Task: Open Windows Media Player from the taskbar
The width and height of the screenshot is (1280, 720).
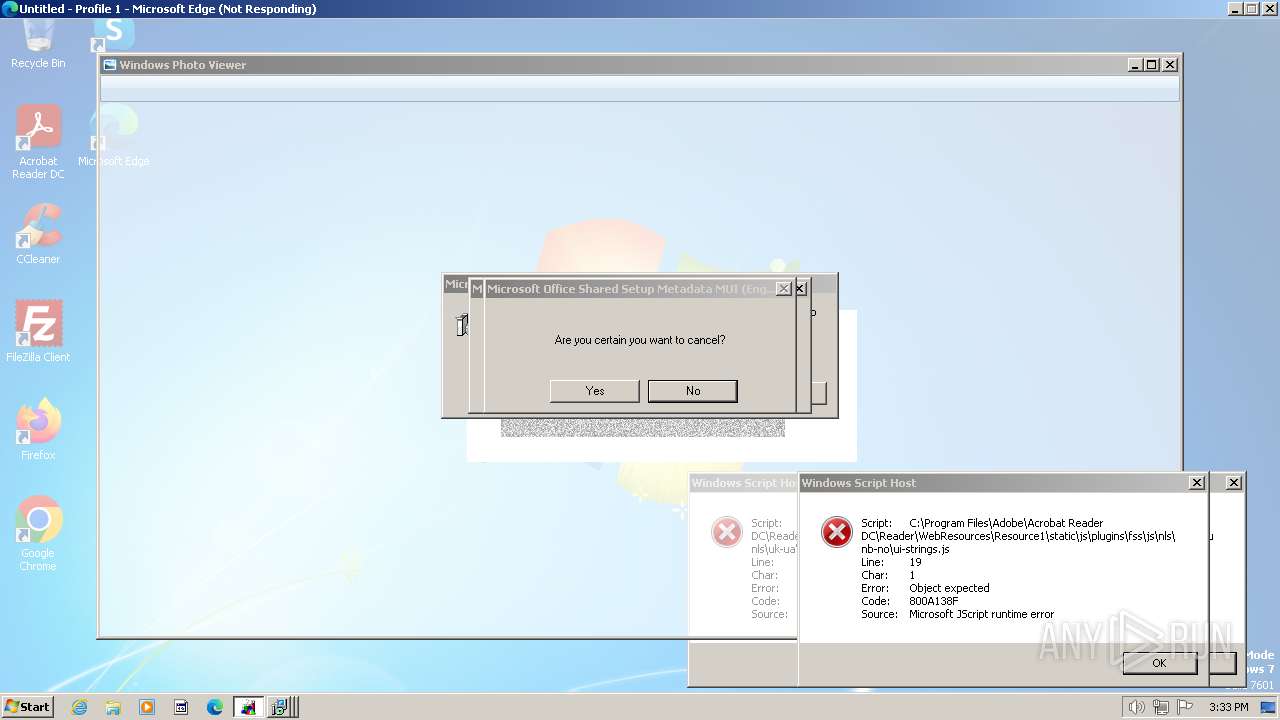Action: coord(147,707)
